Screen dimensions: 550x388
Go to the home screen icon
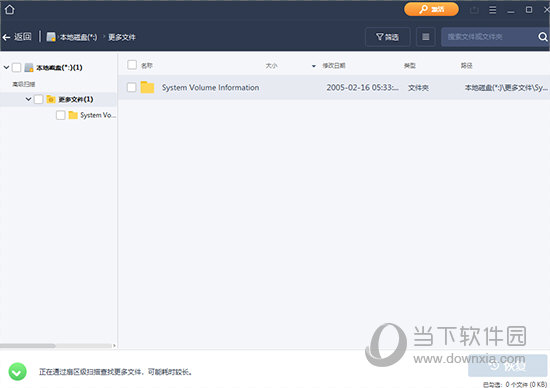click(x=9, y=9)
